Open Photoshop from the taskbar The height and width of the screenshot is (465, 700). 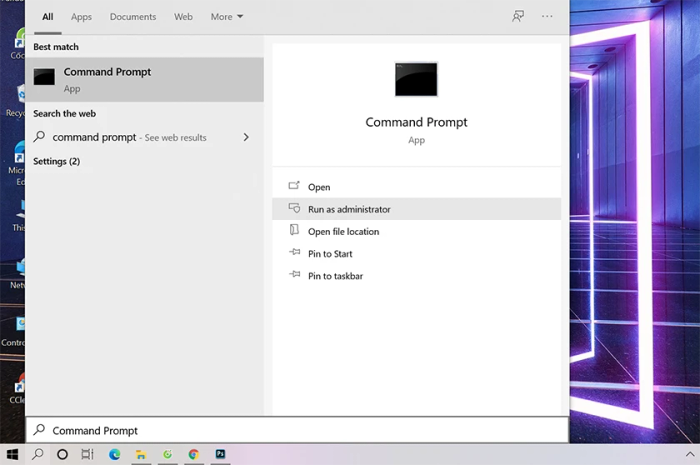point(220,454)
